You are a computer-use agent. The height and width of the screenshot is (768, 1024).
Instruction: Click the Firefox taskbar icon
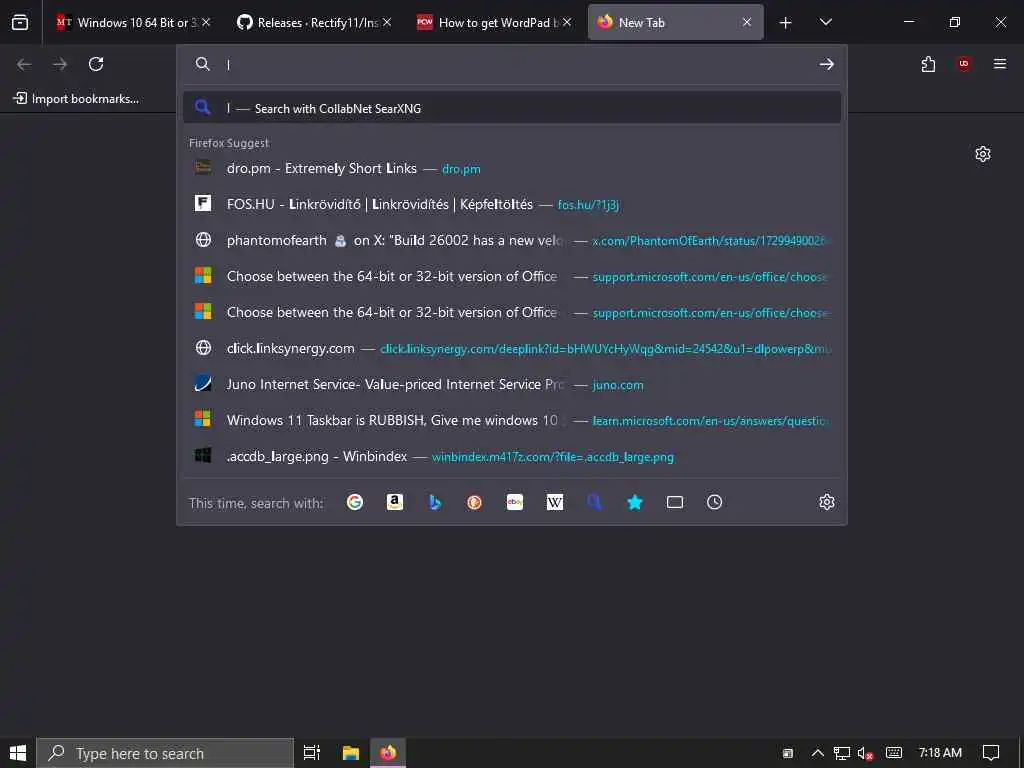[x=388, y=753]
